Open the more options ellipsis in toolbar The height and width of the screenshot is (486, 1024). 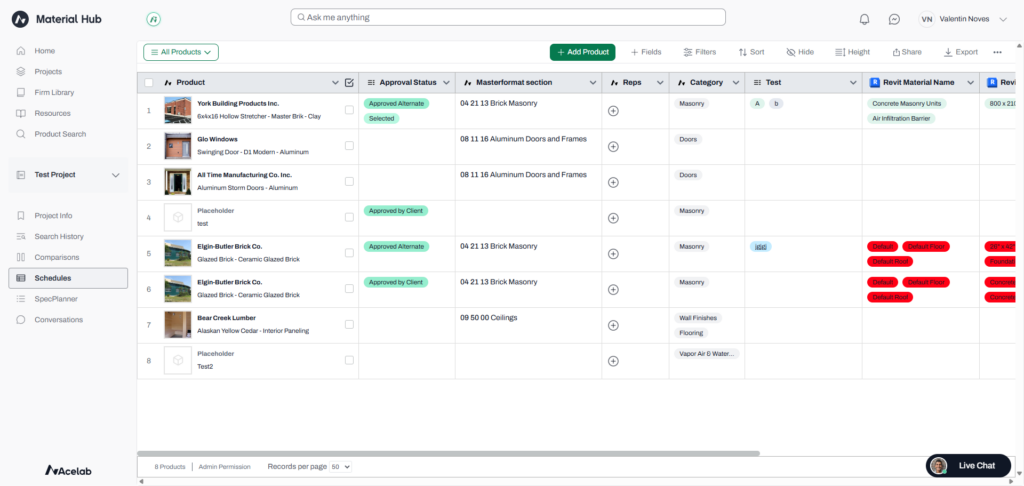tap(997, 52)
